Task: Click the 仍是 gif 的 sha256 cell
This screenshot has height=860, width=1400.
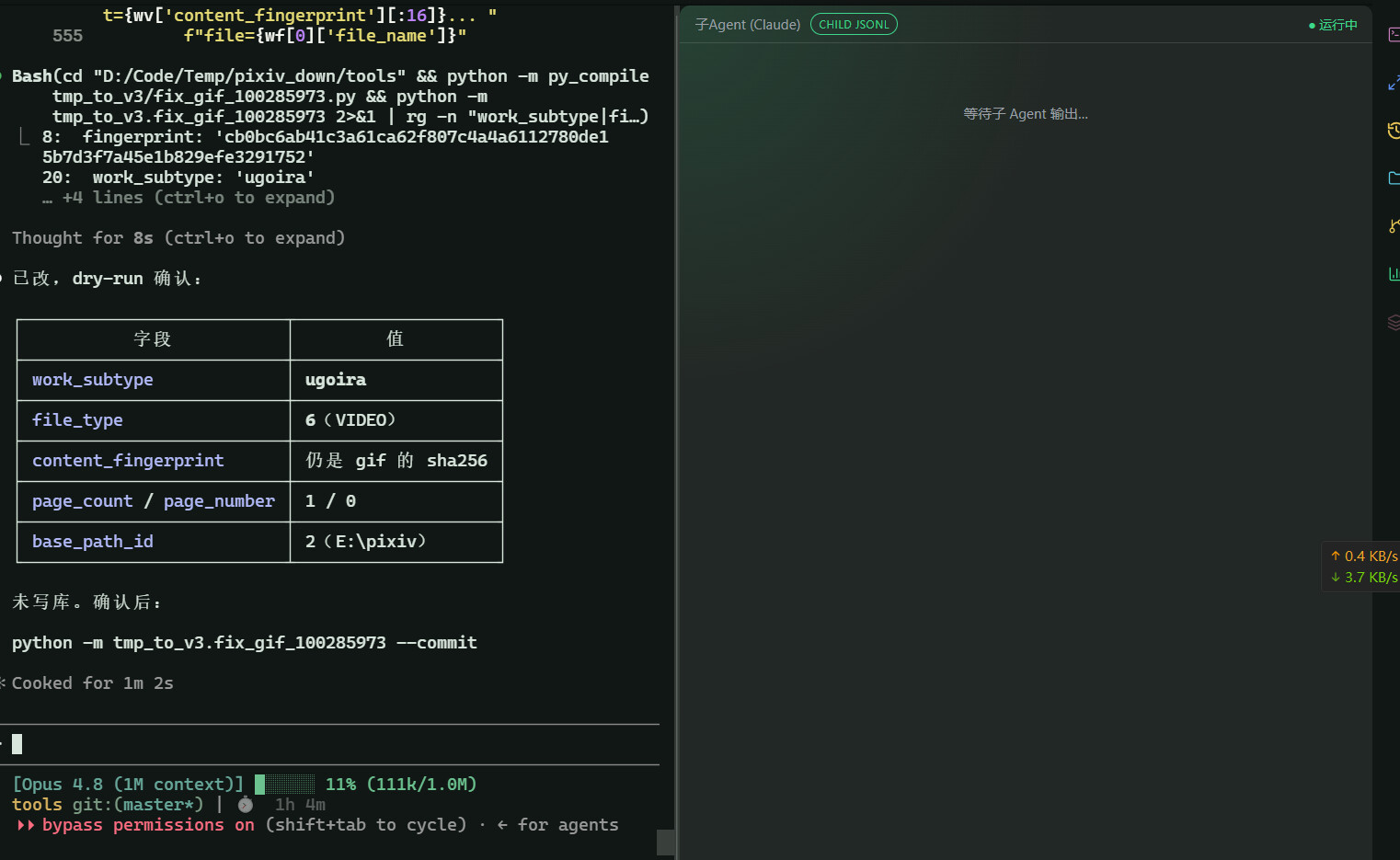Action: [x=396, y=461]
